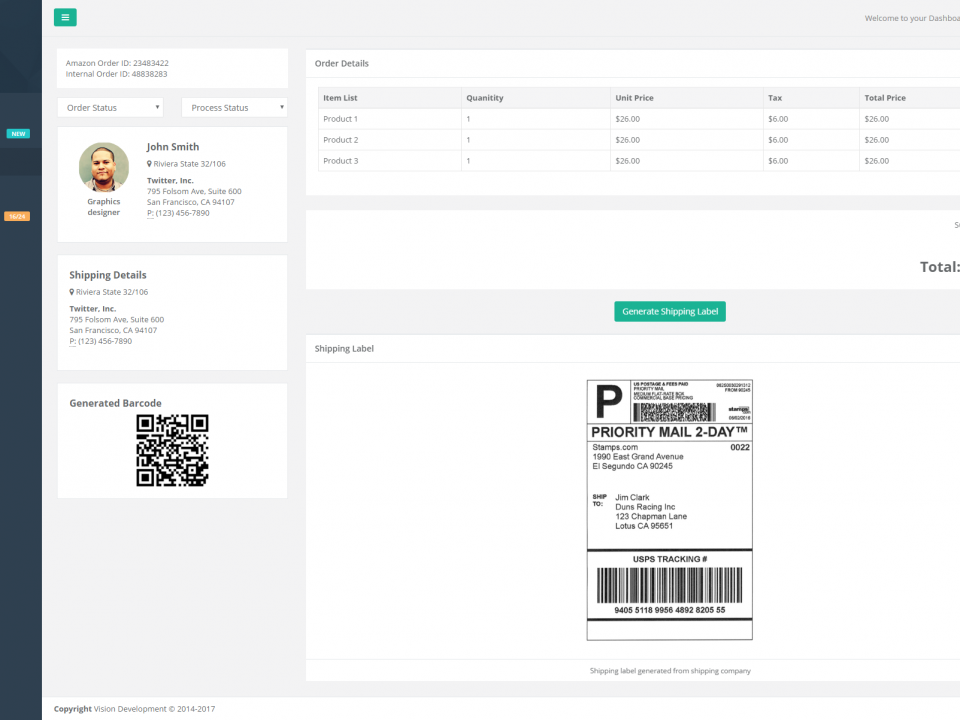This screenshot has height=720, width=960.
Task: Click the orange 16/24 sidebar badge
Action: point(16,216)
